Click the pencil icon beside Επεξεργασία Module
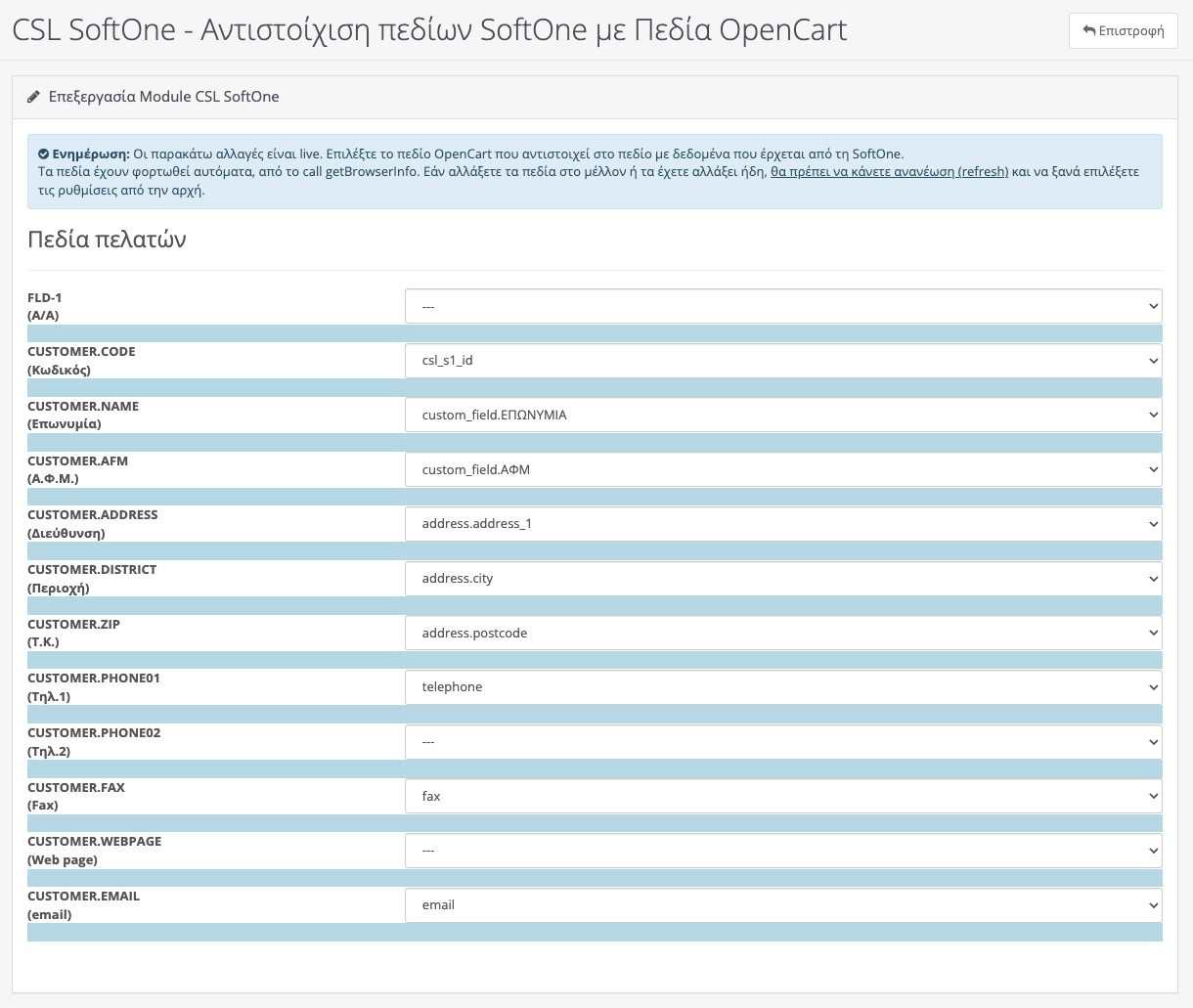Viewport: 1193px width, 1008px height. click(34, 97)
